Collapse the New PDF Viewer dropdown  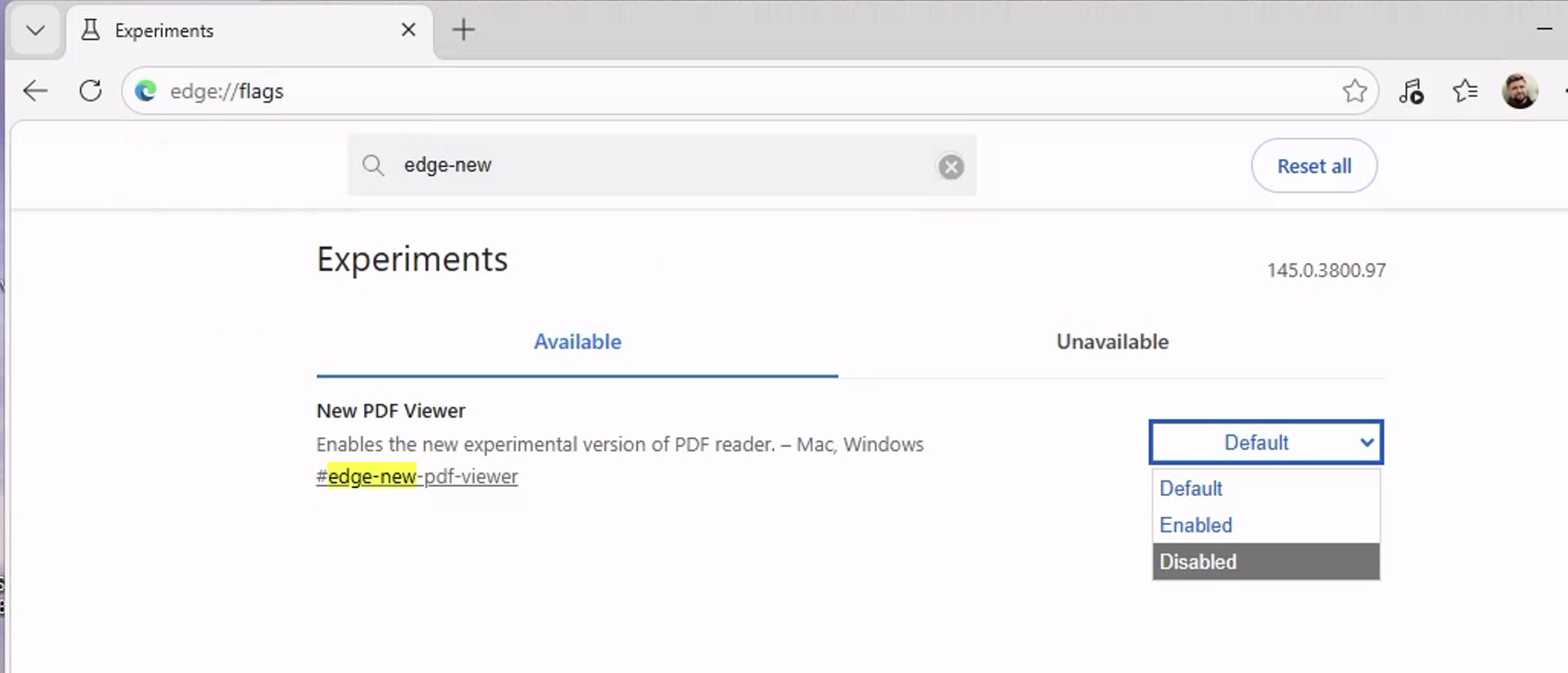[1266, 442]
